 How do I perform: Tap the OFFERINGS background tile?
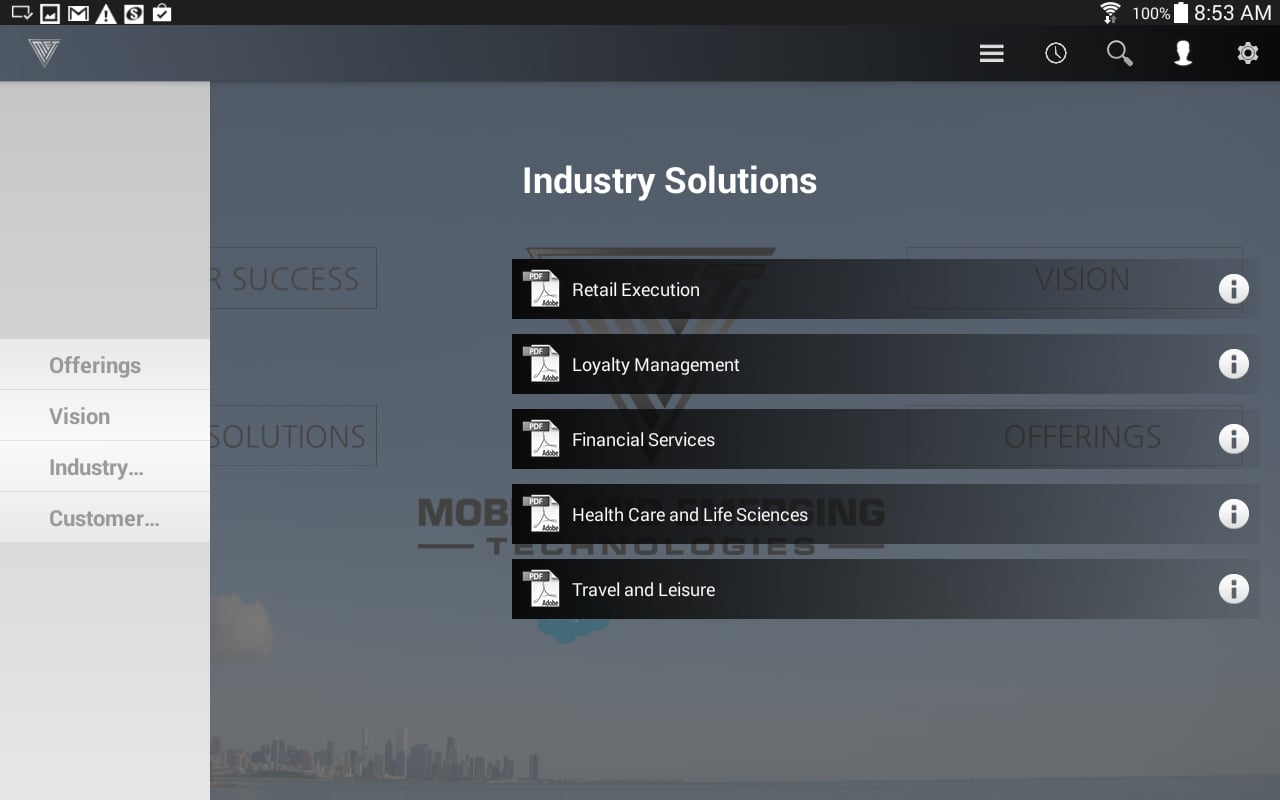[1075, 436]
